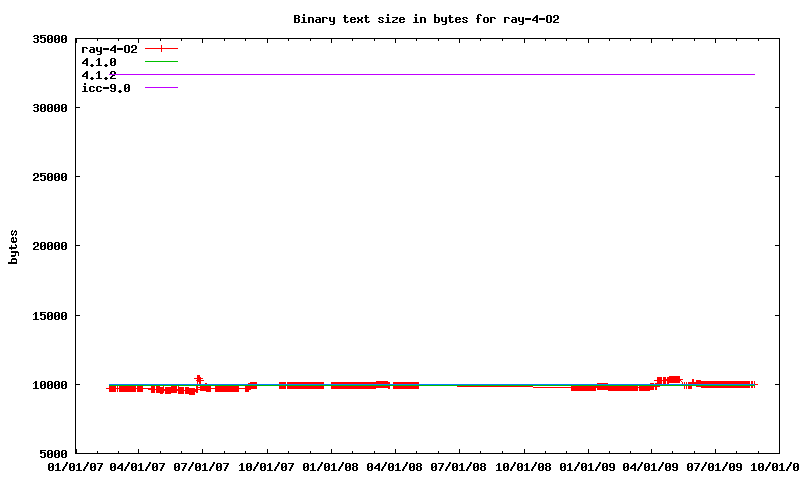Click the icc-9.0 legend line sample
The width and height of the screenshot is (800, 480).
click(161, 88)
